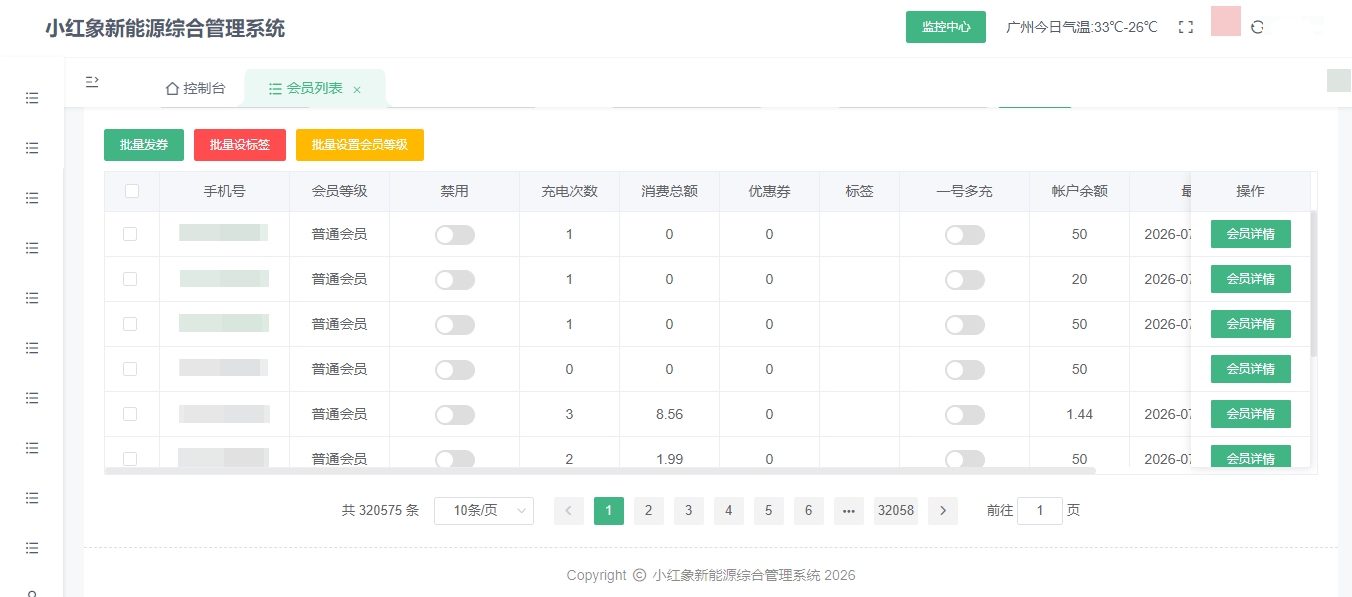Enter fullscreen mode via the header icon

pos(1186,27)
